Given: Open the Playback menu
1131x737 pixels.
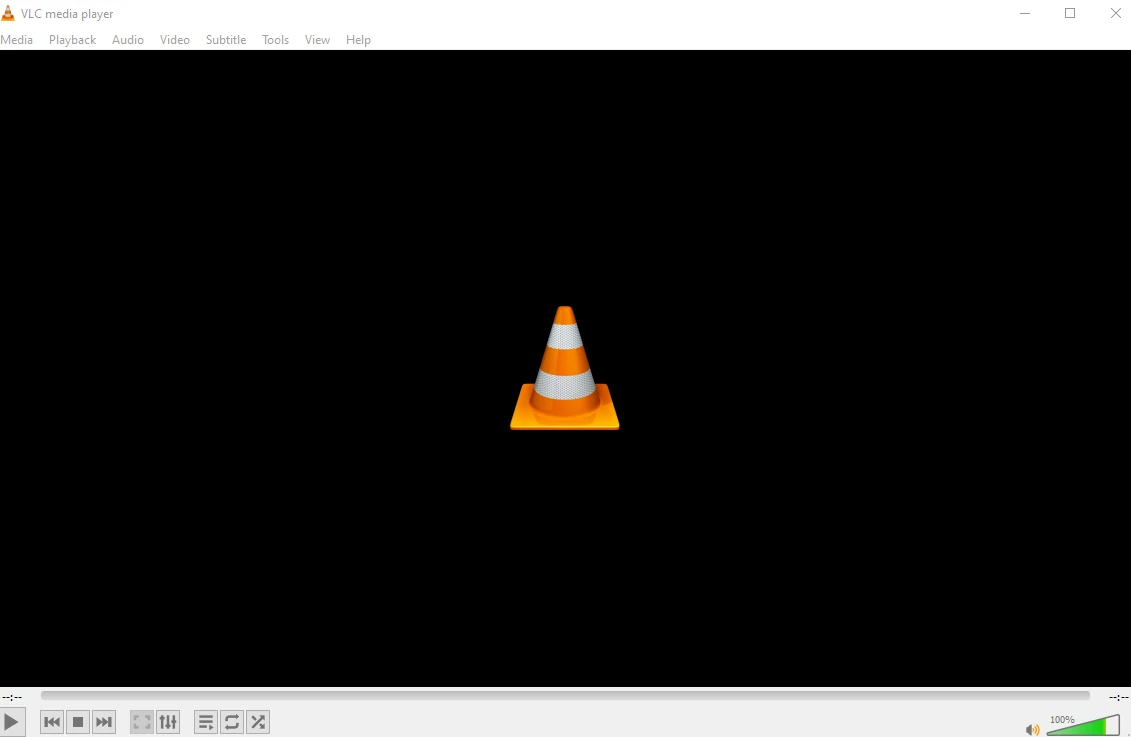Looking at the screenshot, I should point(71,39).
